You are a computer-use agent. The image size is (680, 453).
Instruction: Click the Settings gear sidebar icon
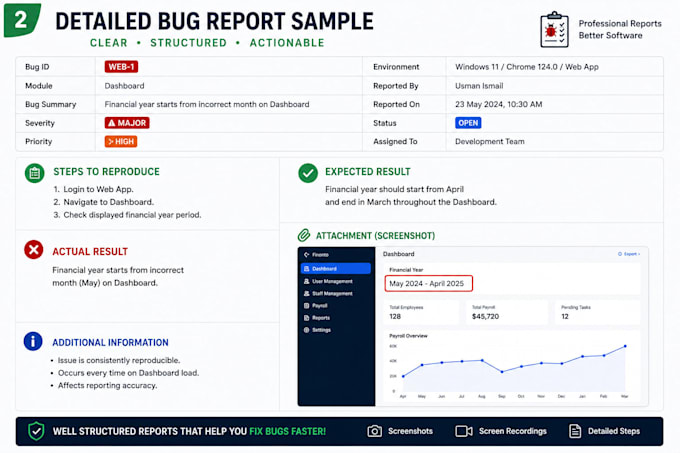tap(307, 330)
